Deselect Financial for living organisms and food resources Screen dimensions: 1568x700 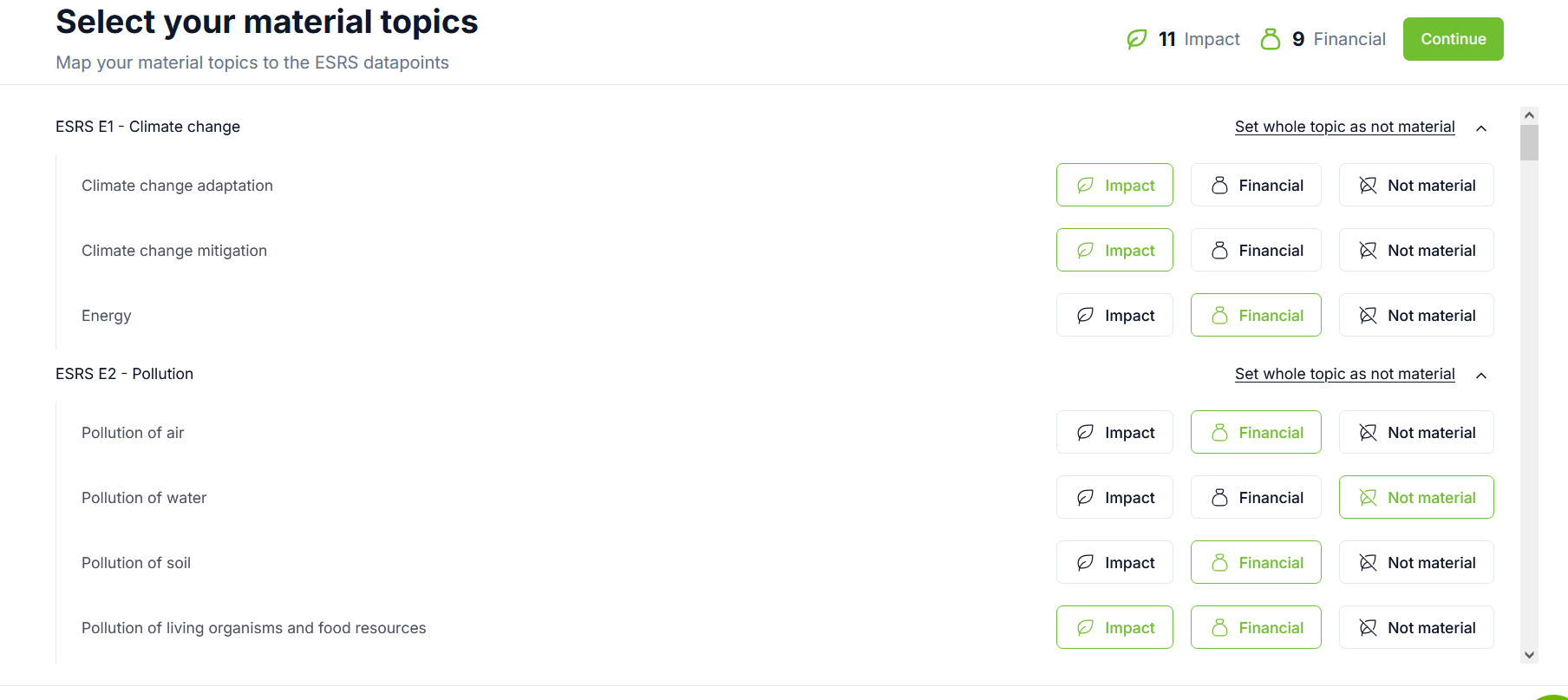pyautogui.click(x=1256, y=628)
